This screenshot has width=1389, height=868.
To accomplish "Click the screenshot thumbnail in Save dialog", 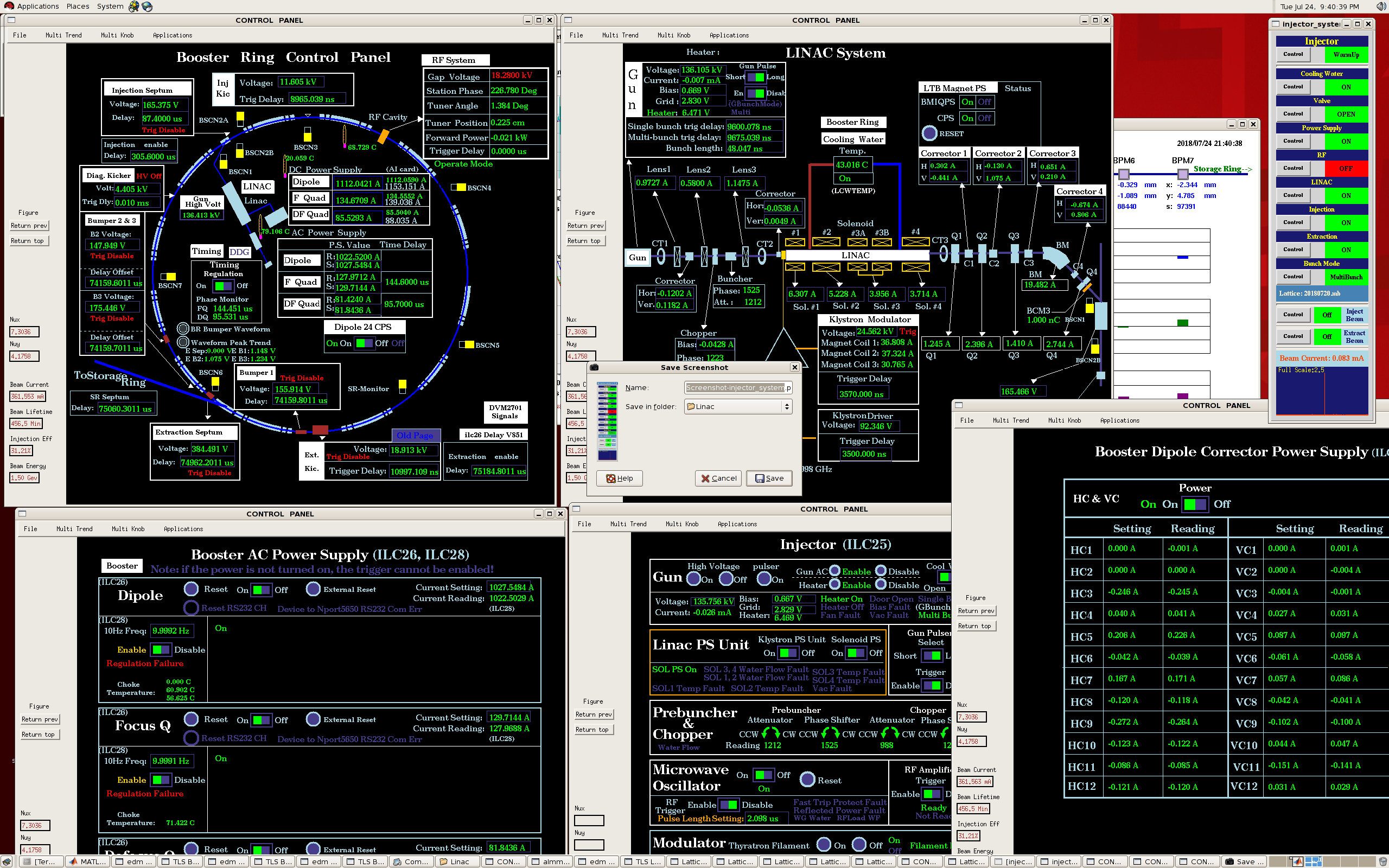I will [607, 421].
